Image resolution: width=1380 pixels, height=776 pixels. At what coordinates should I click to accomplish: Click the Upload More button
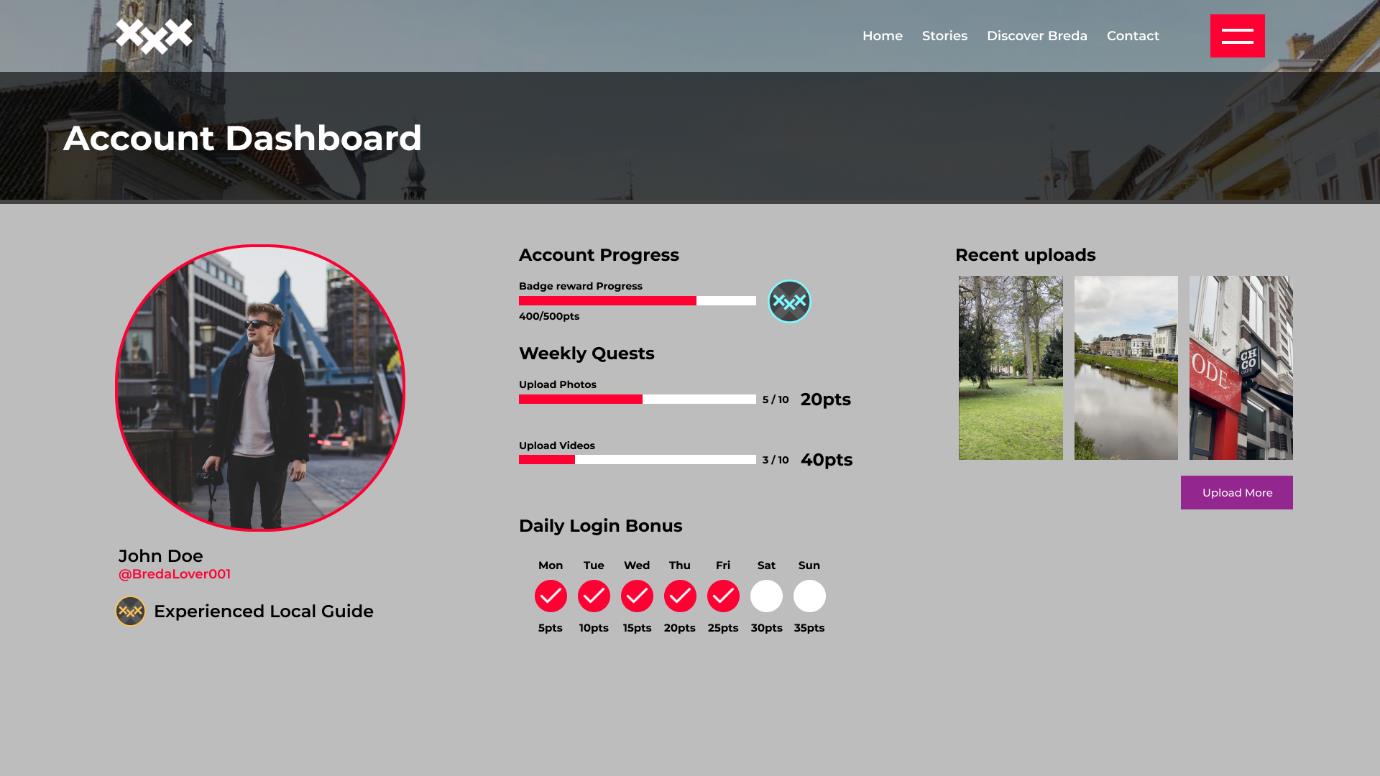click(x=1236, y=492)
